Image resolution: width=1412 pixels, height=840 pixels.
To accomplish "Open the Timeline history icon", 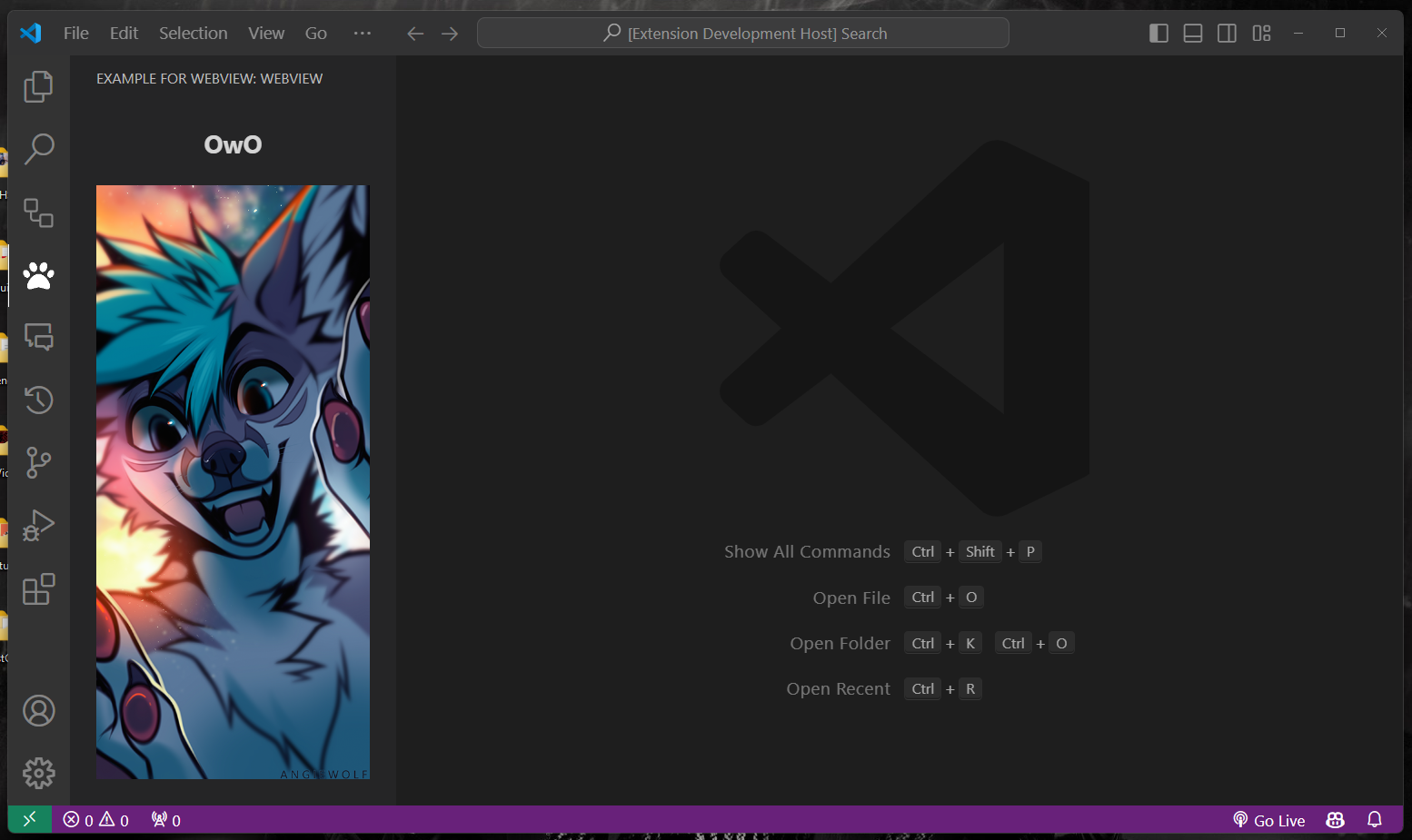I will 38,400.
